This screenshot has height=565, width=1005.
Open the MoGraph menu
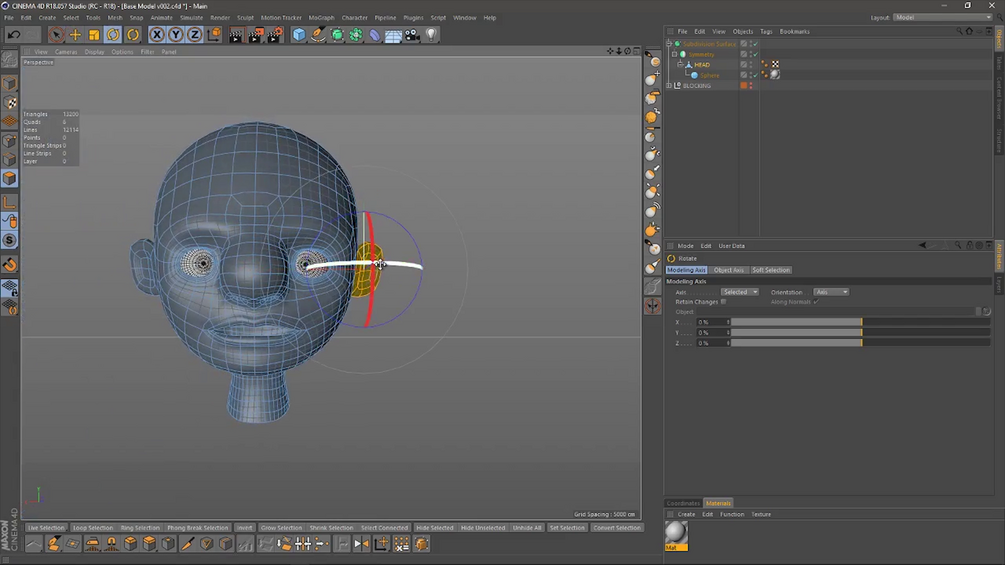click(321, 18)
